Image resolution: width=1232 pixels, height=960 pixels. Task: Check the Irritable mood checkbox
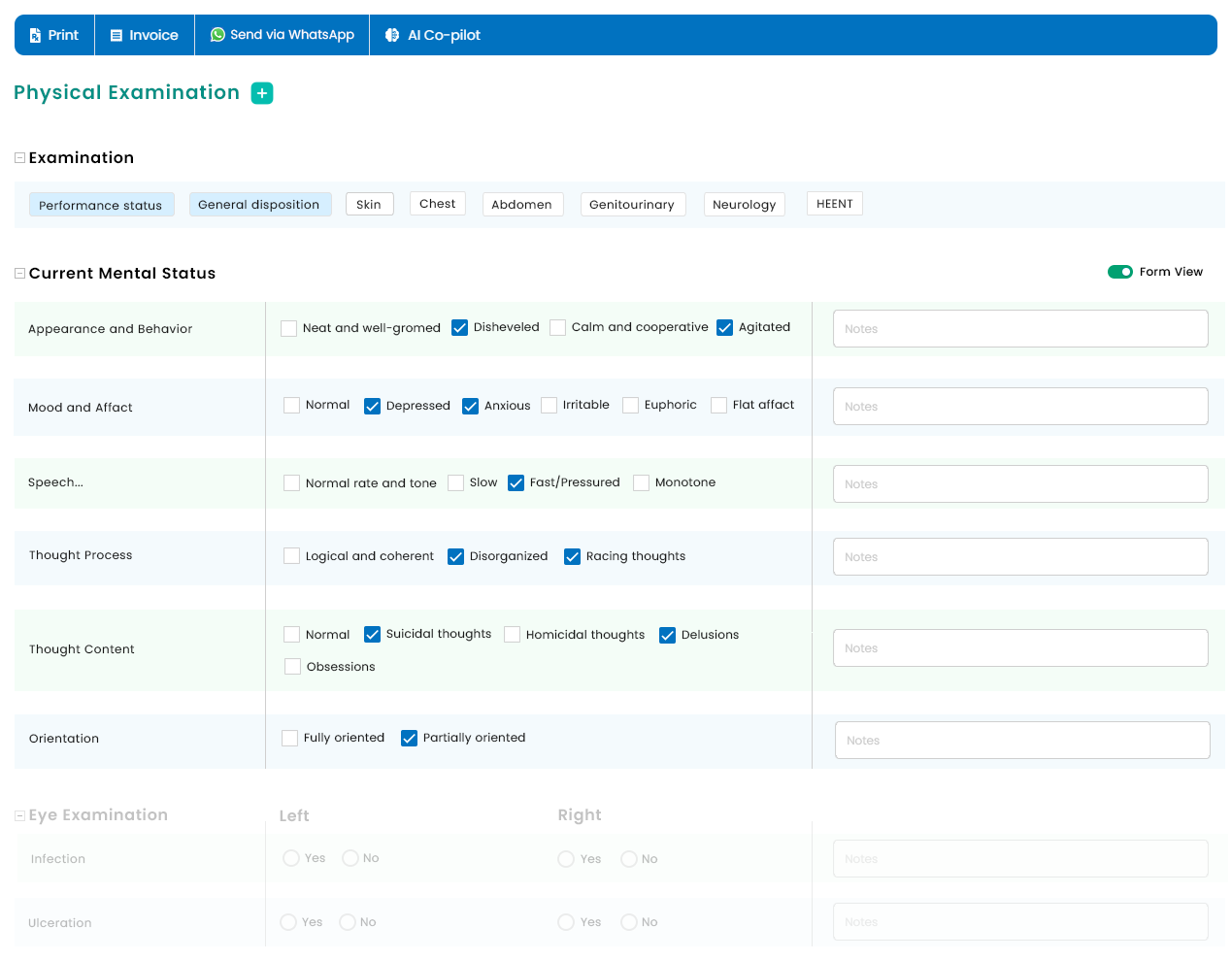pos(549,406)
